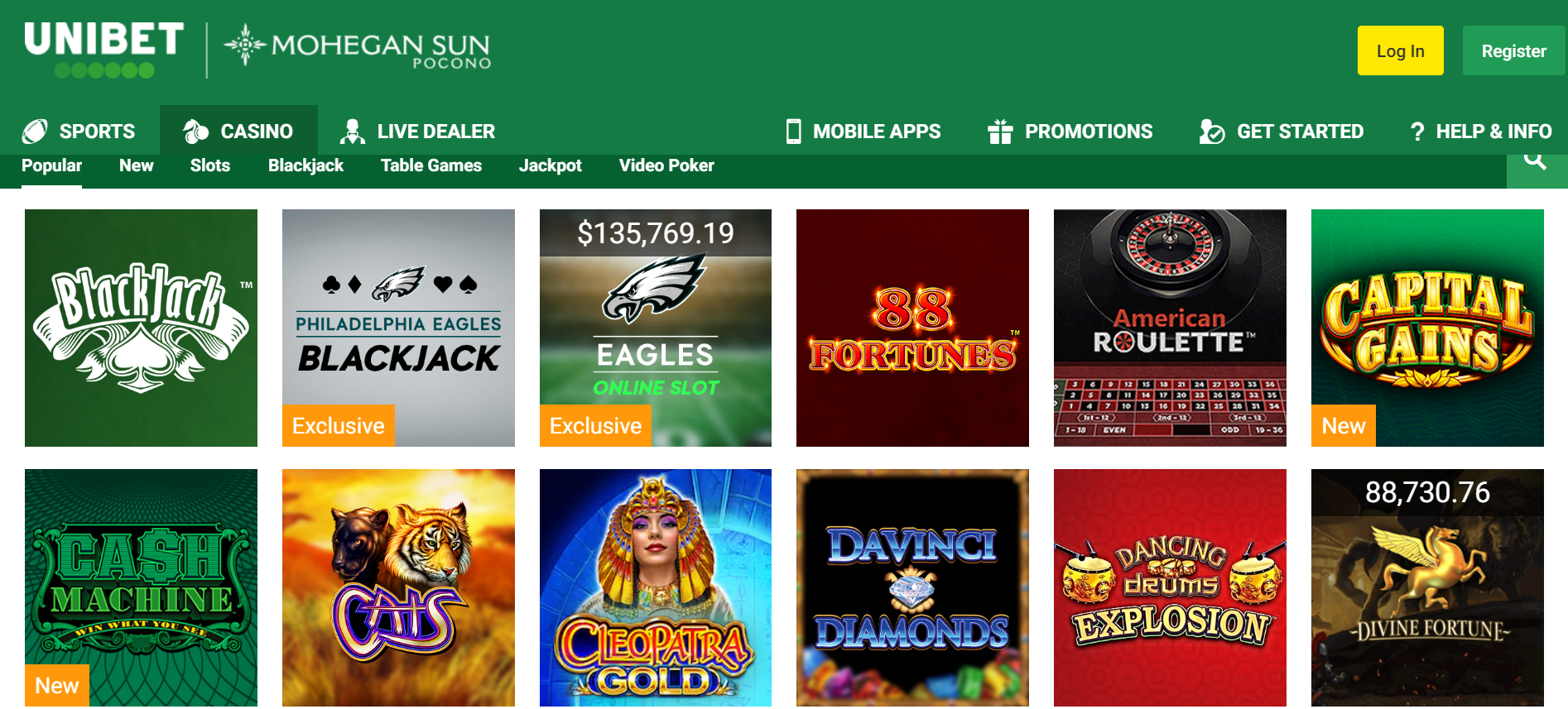Open the American Roulette game tile
Viewport: 1568px width, 709px height.
point(1170,328)
